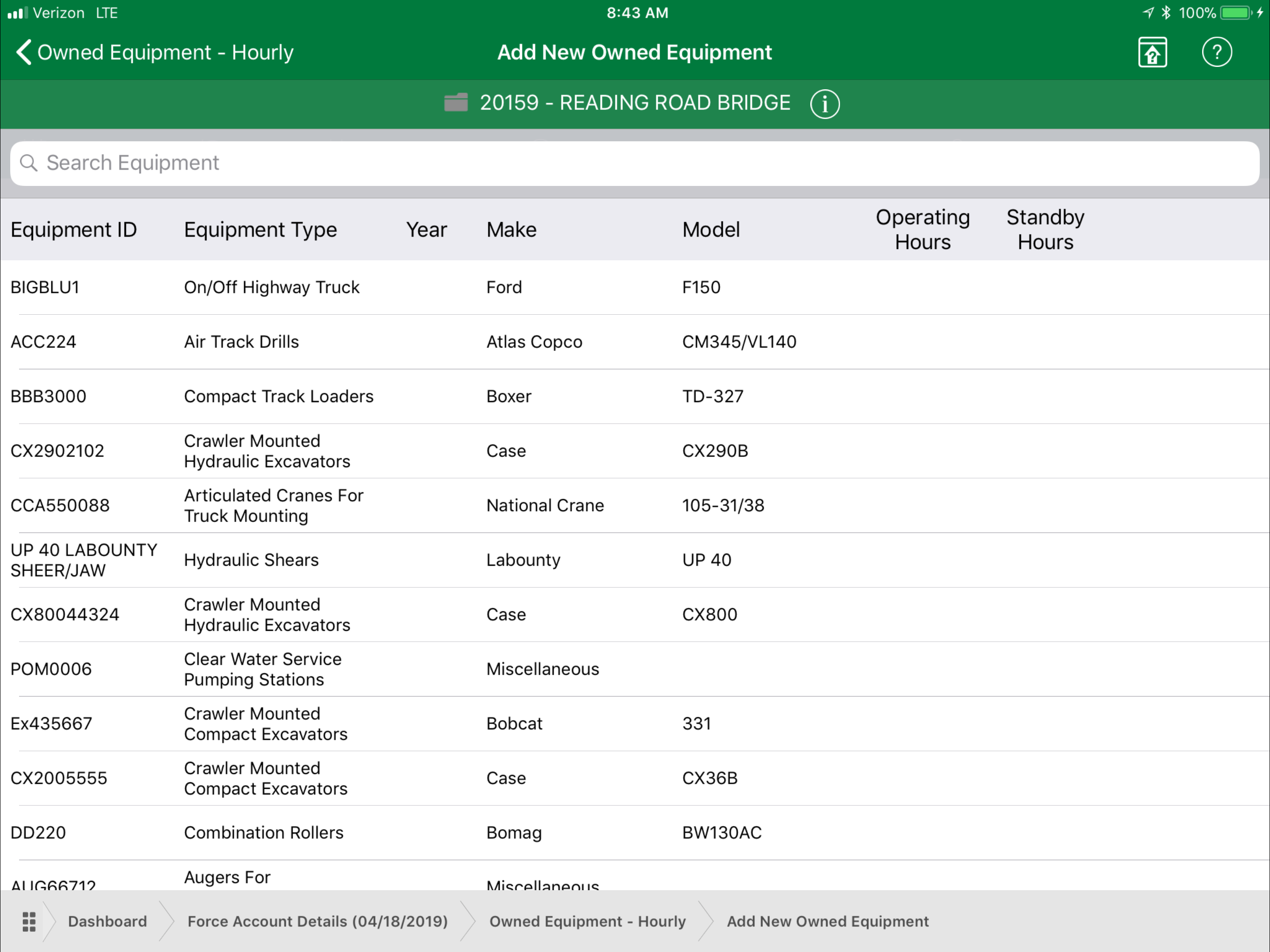Click model CX800
1270x952 pixels.
710,615
